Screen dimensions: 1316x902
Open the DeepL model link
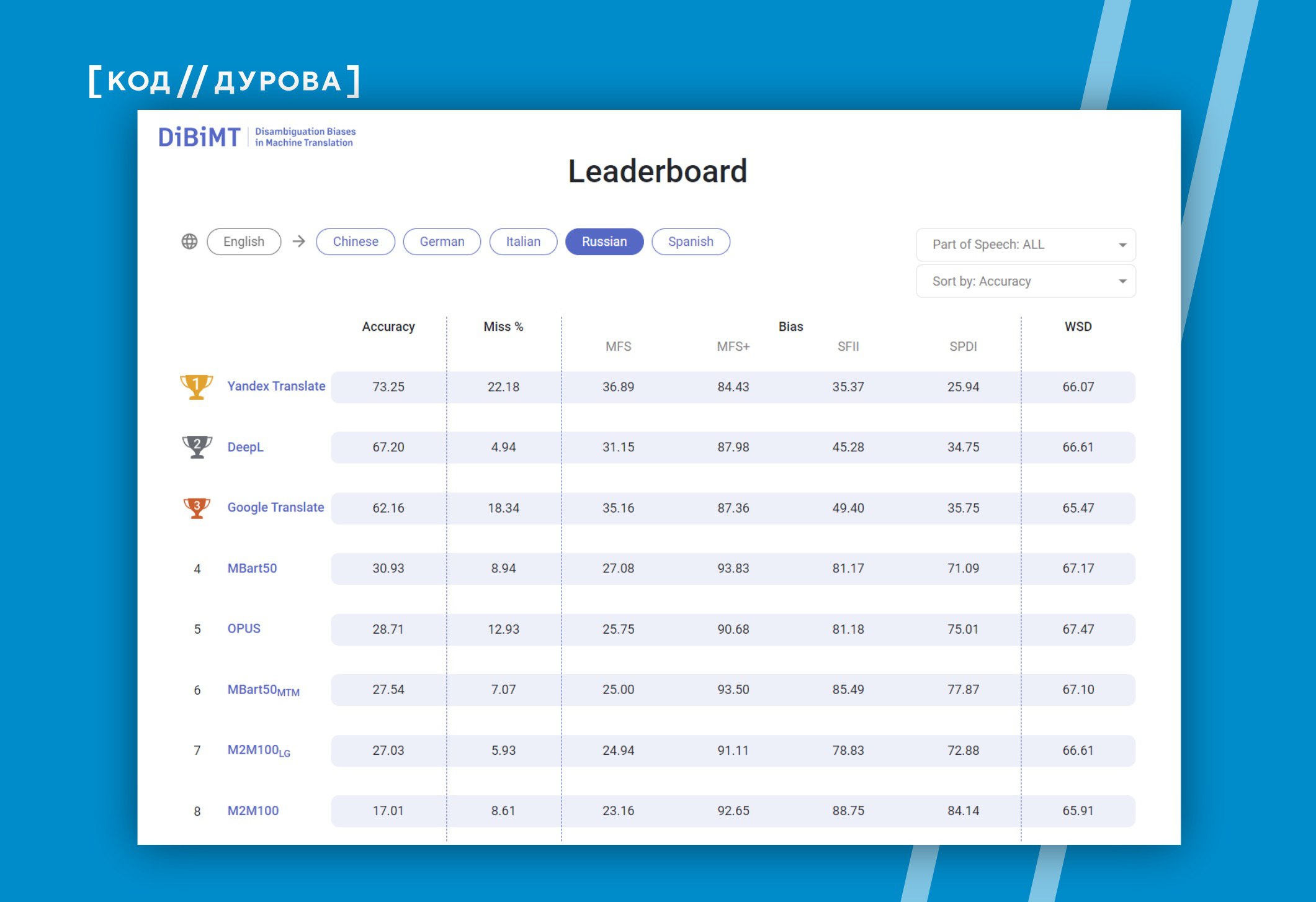[x=245, y=447]
